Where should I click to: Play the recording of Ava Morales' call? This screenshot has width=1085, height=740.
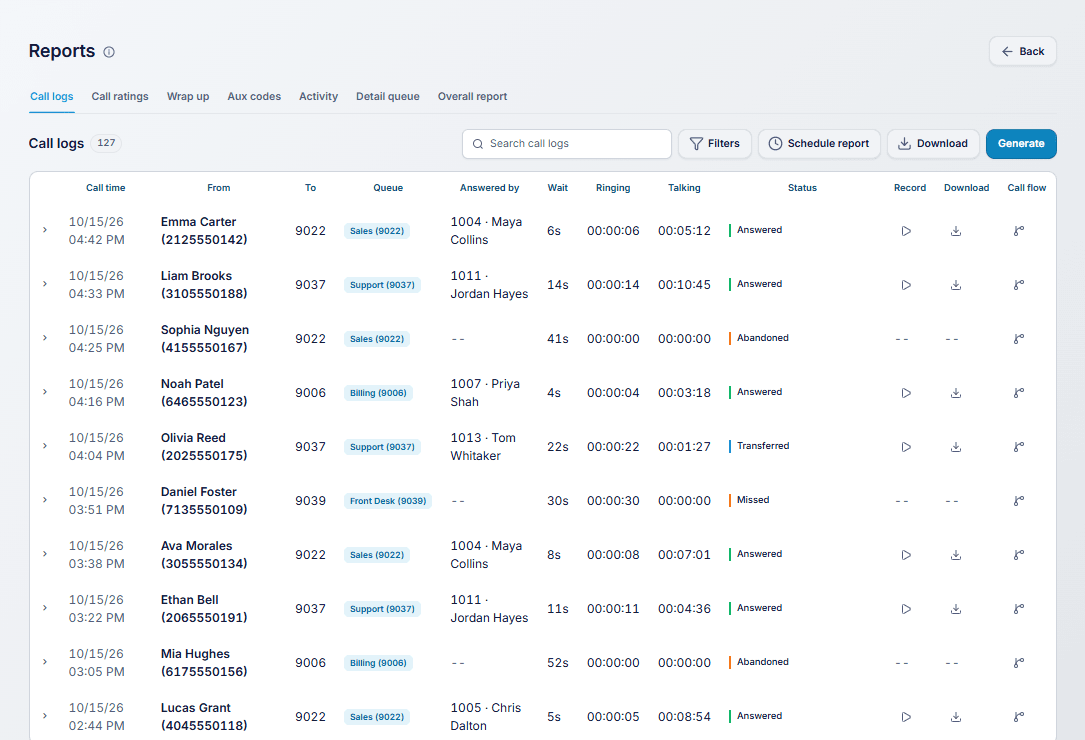coord(906,555)
